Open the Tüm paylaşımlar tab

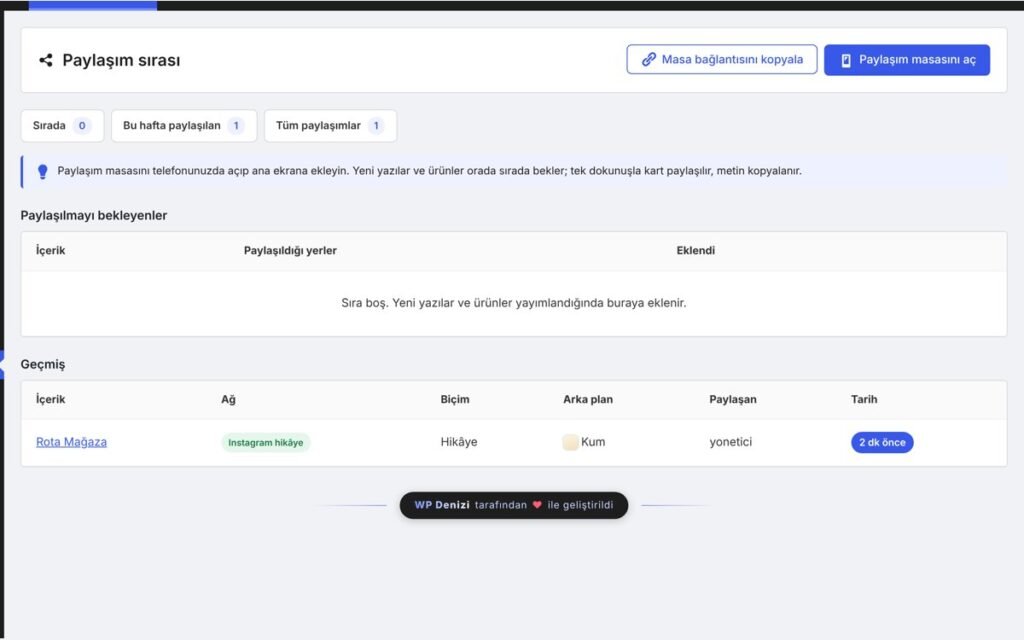click(330, 125)
